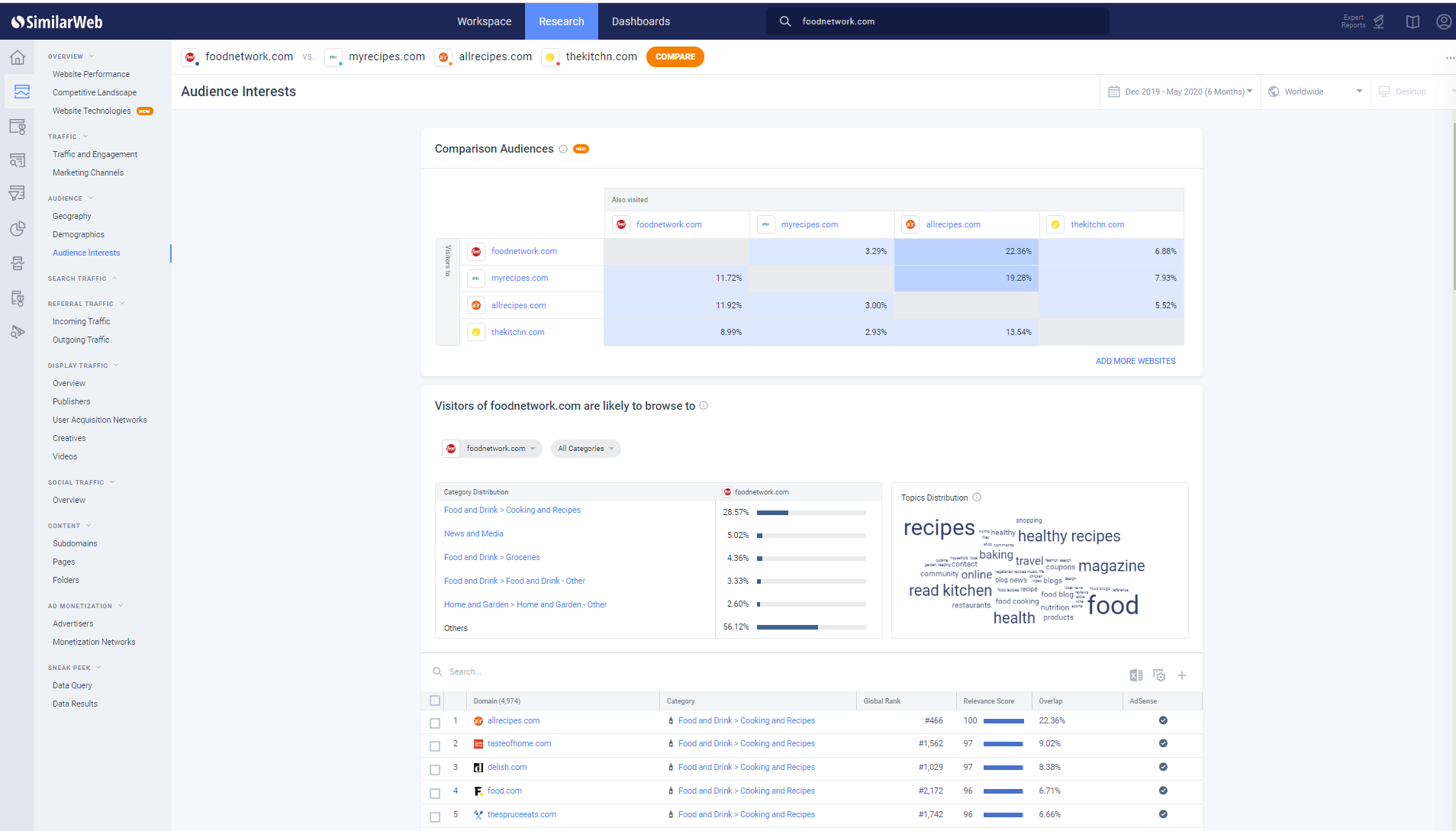Open the News and Media category link

[x=474, y=533]
